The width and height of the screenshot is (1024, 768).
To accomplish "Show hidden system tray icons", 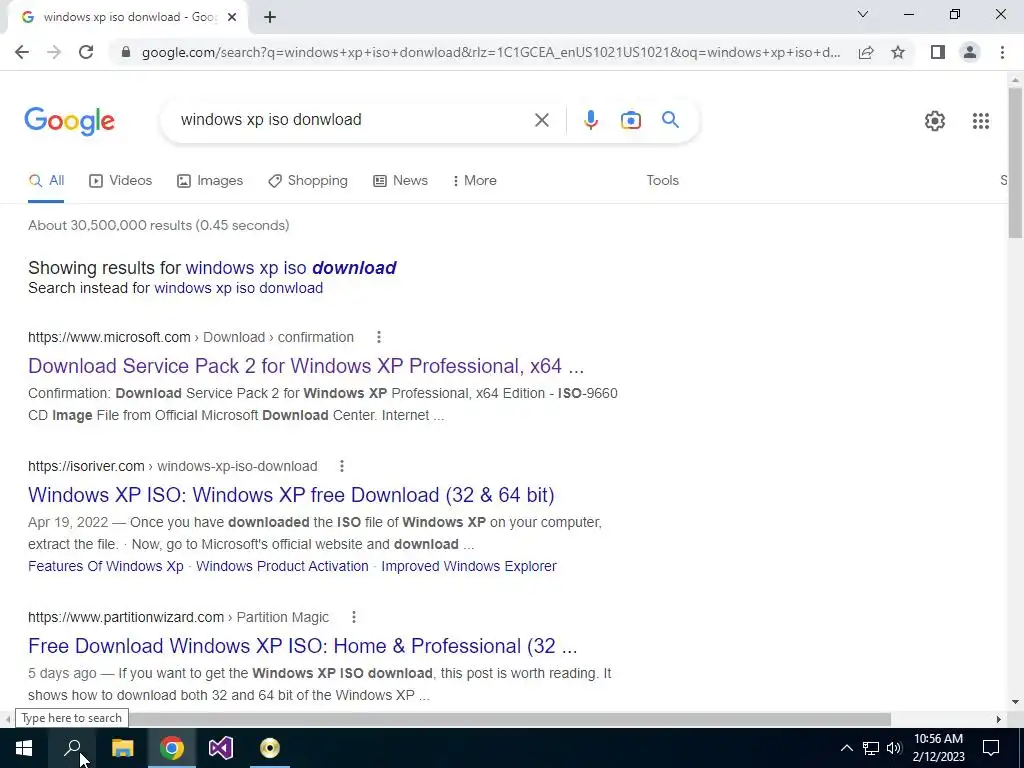I will click(846, 748).
